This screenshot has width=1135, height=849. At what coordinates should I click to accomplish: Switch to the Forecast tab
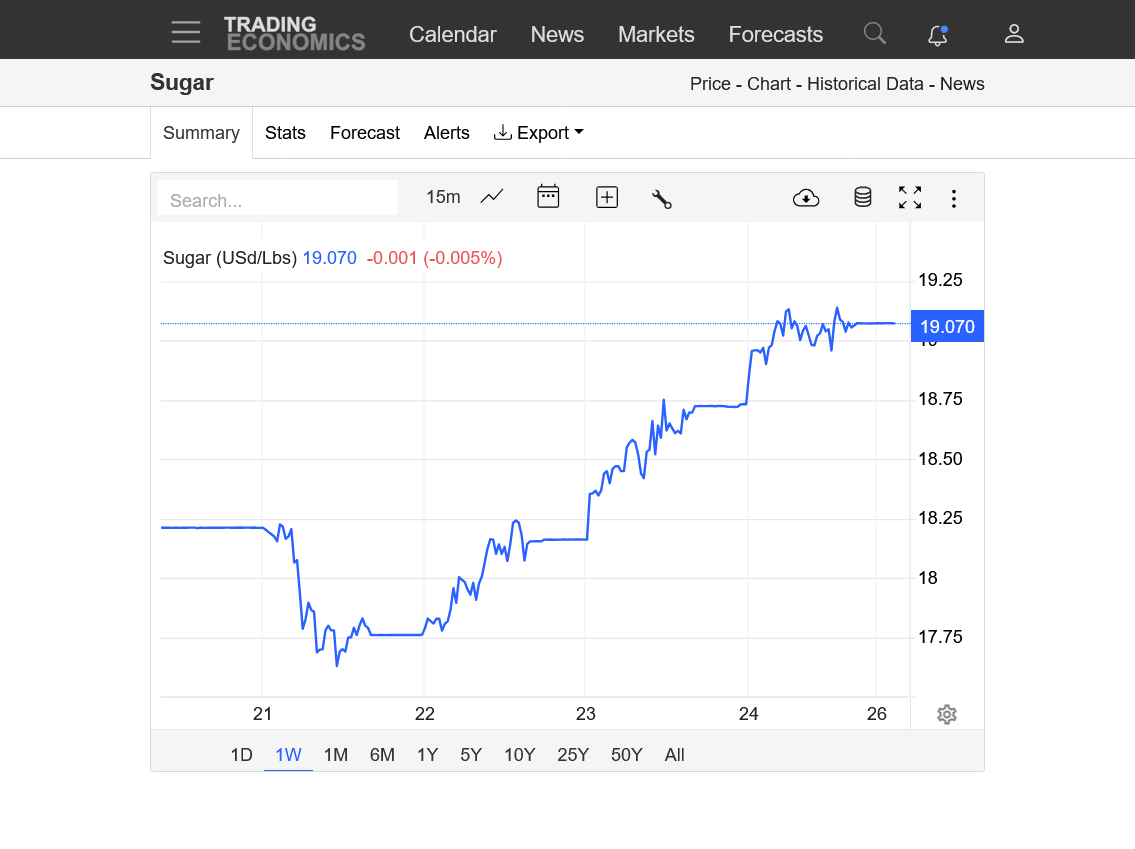[365, 132]
